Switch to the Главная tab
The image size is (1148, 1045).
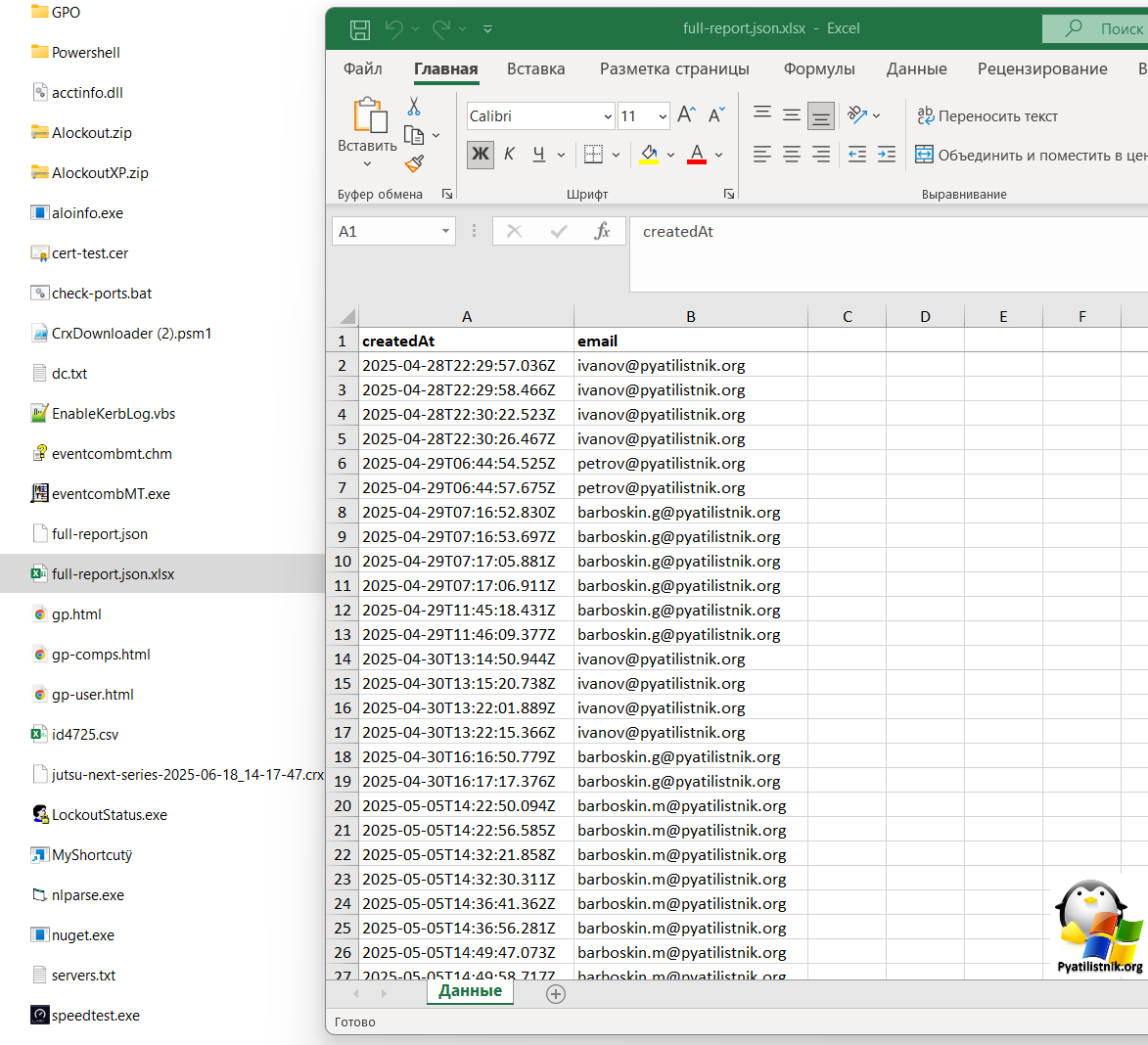(x=446, y=68)
